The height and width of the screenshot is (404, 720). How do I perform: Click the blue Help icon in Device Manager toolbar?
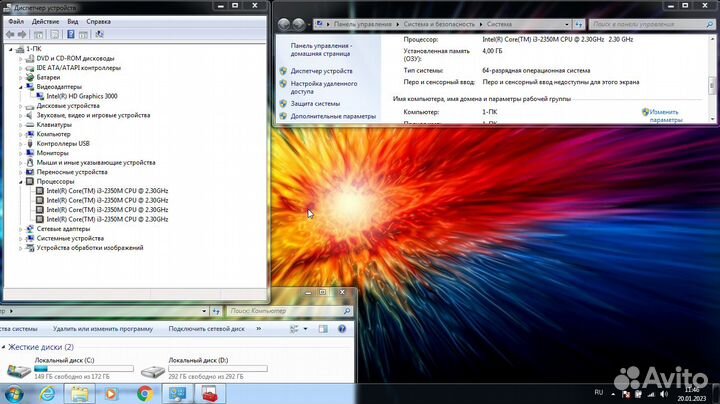tap(71, 34)
